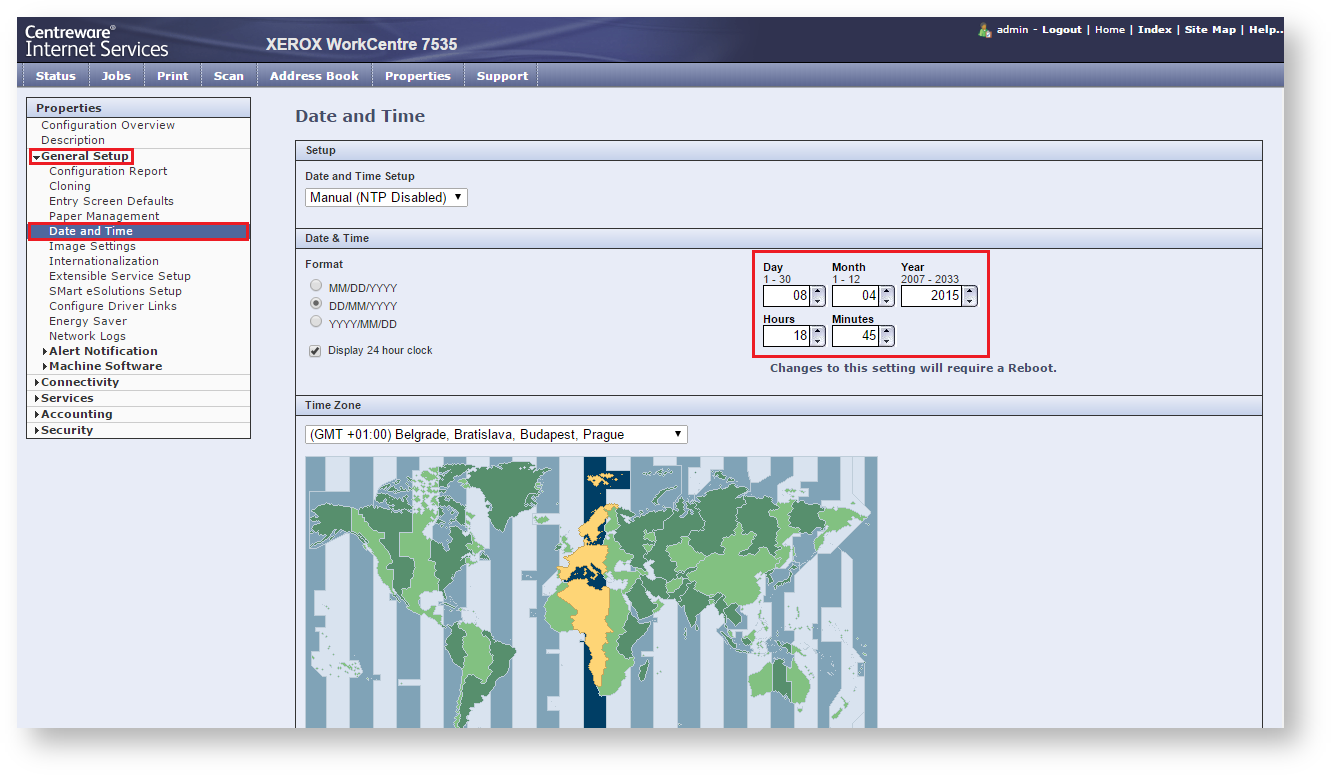Open the Index link
The image size is (1332, 776).
coord(1155,30)
